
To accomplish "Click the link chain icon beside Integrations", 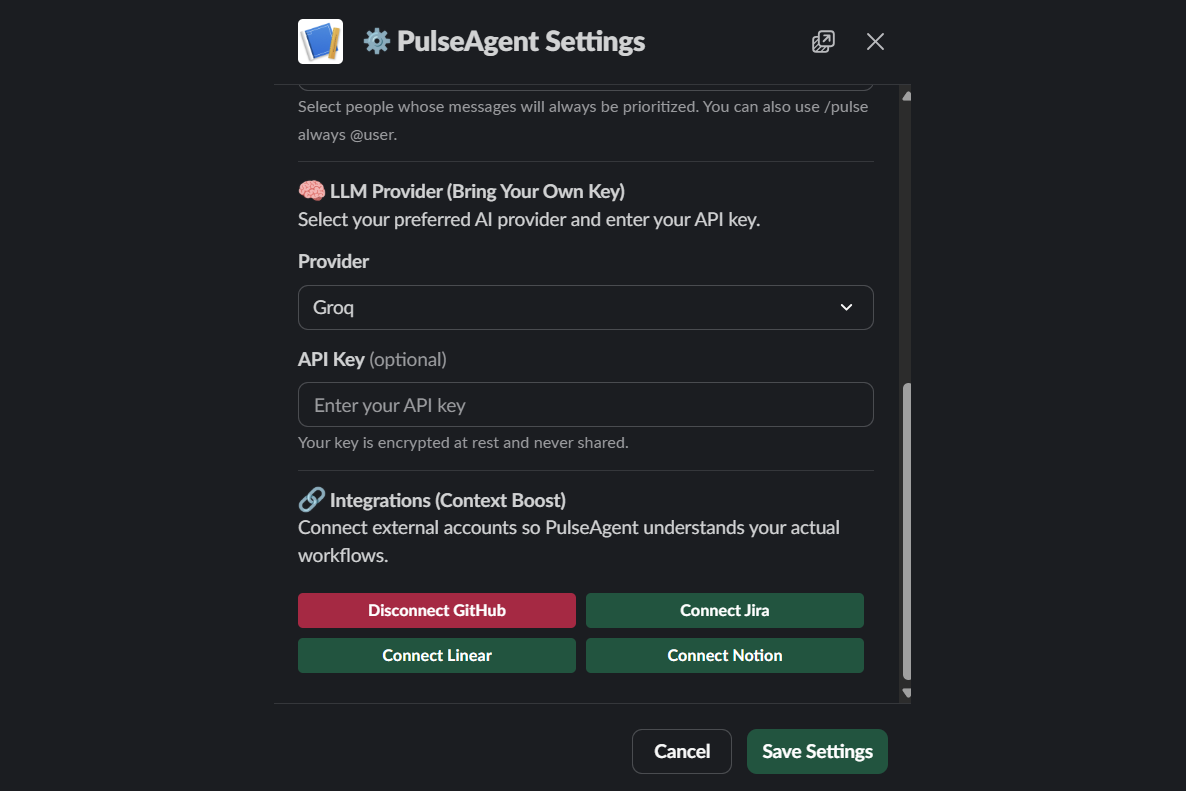I will (x=312, y=499).
